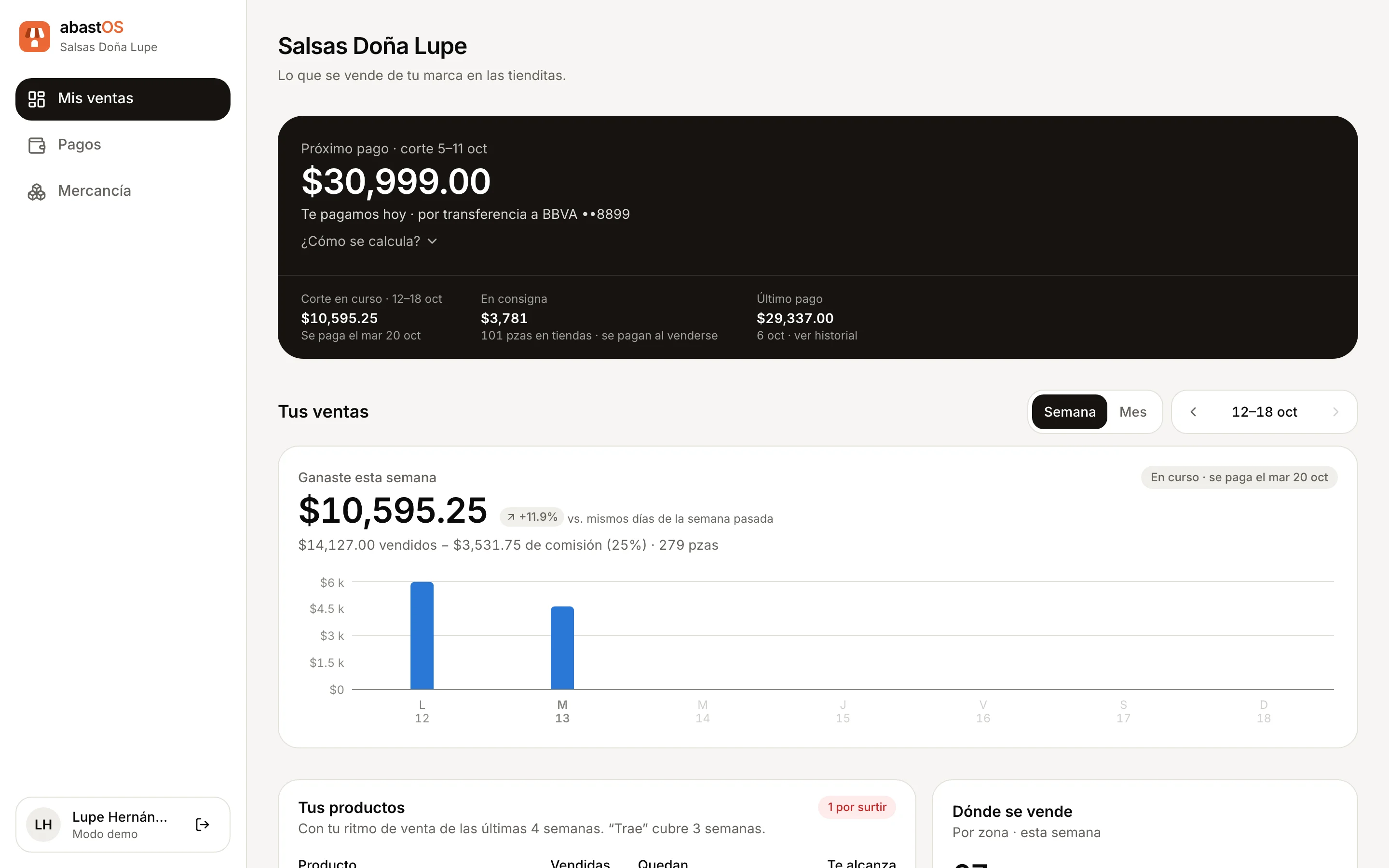
Task: Click the Tuesday 13 blue bar in chart
Action: (562, 648)
